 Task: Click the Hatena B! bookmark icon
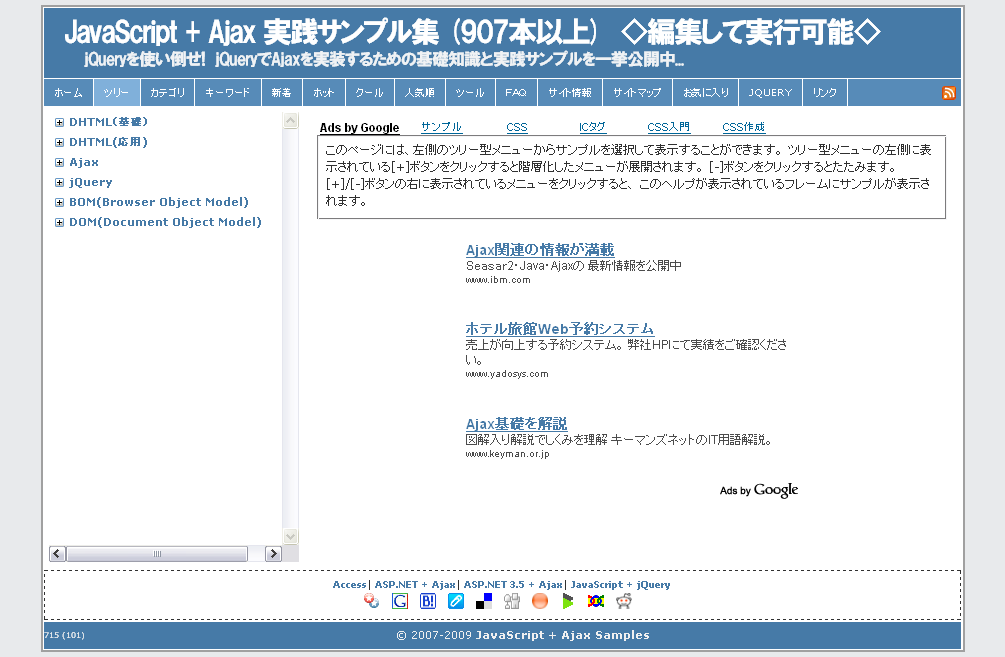(428, 601)
